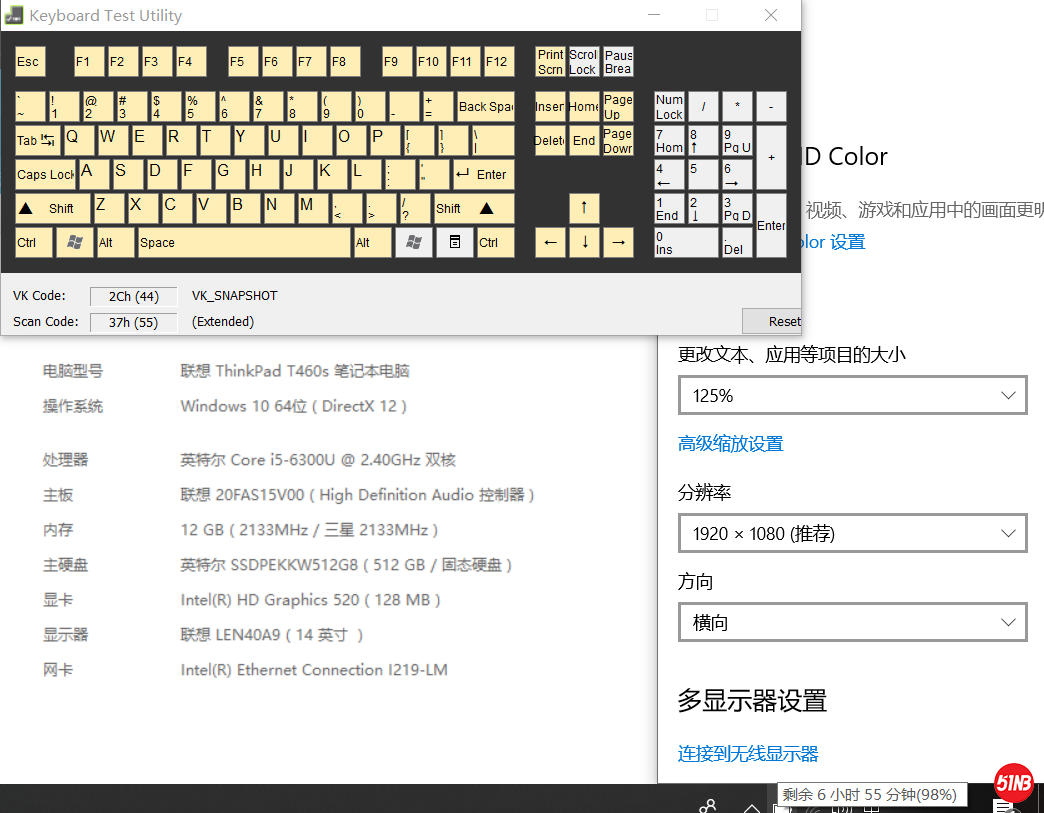Click the Num Lock key
This screenshot has height=813, width=1044.
tap(669, 107)
